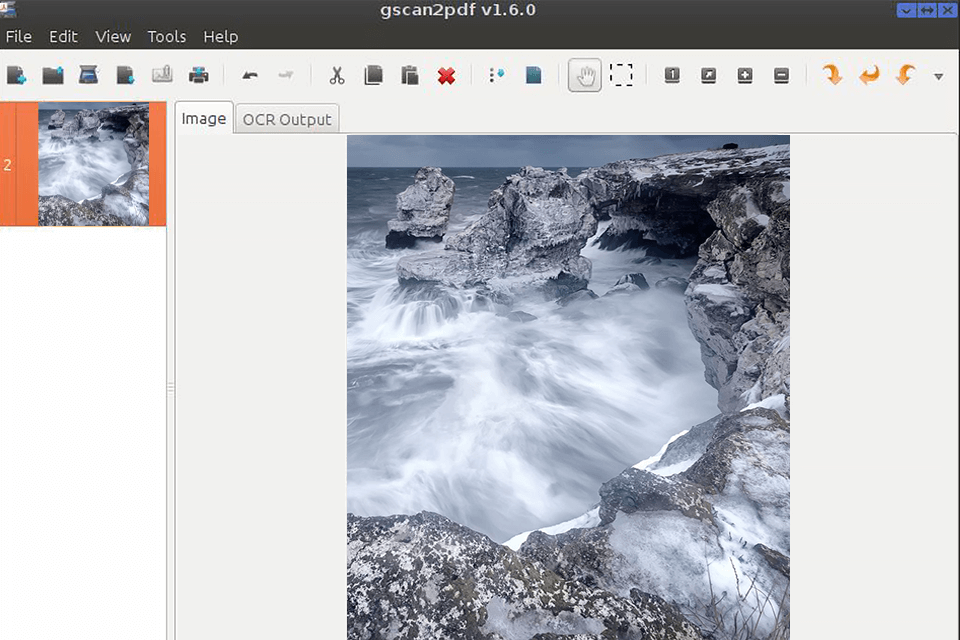Undo the last action
The width and height of the screenshot is (960, 640).
click(249, 75)
